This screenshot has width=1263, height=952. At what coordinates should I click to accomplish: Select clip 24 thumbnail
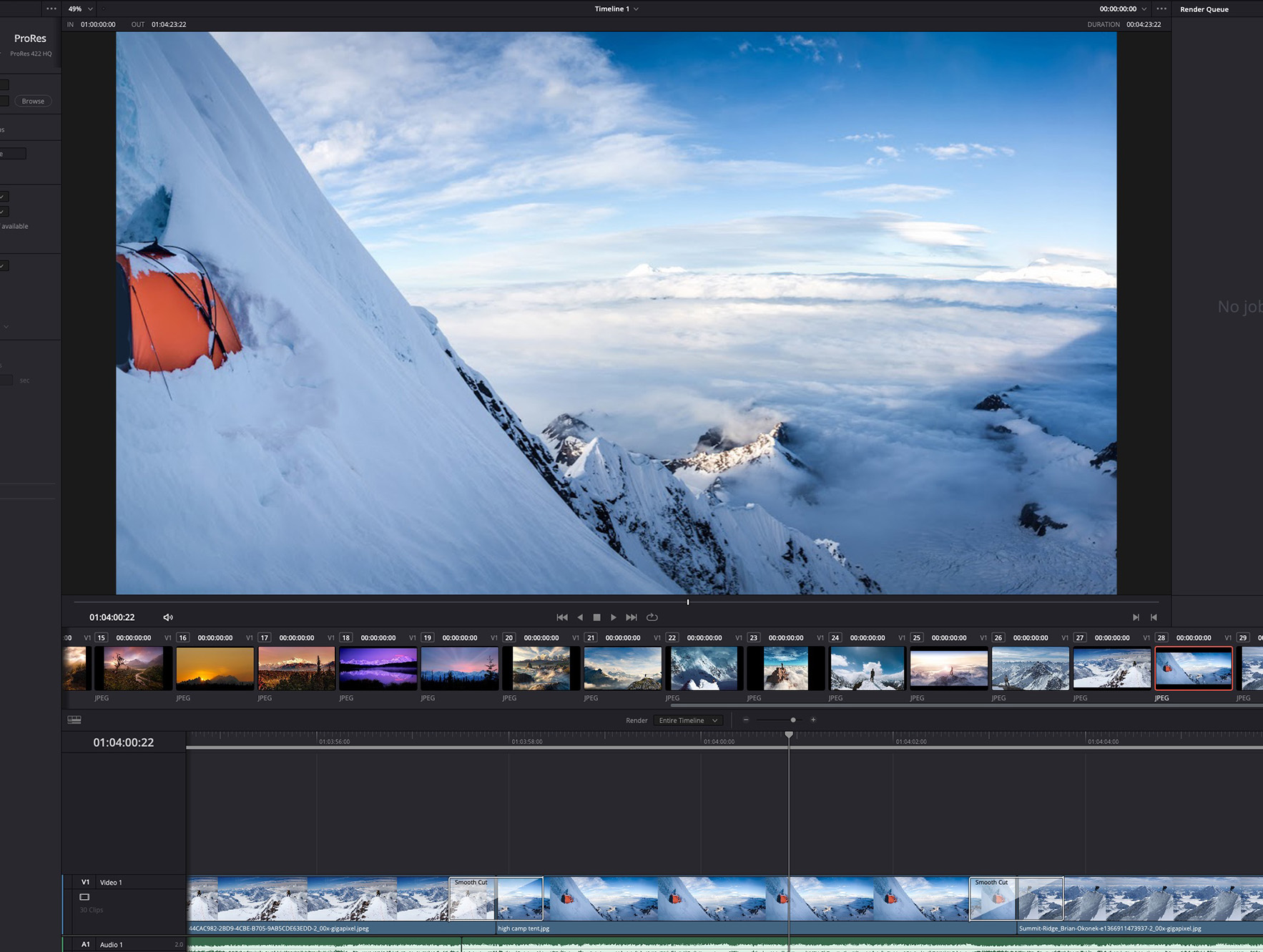click(867, 669)
